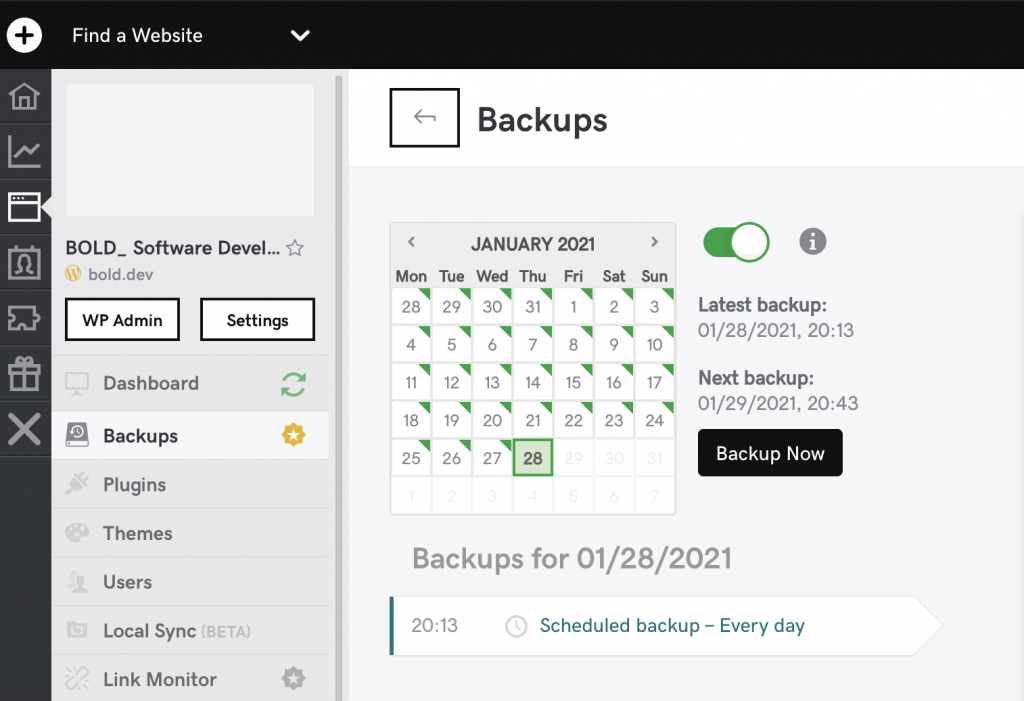Viewport: 1024px width, 701px height.
Task: Select January 4 in the calendar
Action: 411,344
